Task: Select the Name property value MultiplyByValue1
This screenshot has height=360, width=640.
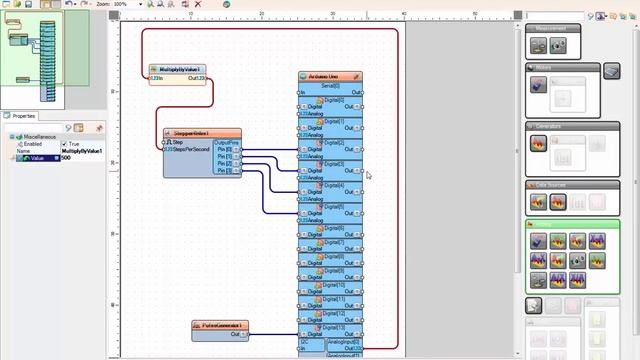Action: pos(82,151)
